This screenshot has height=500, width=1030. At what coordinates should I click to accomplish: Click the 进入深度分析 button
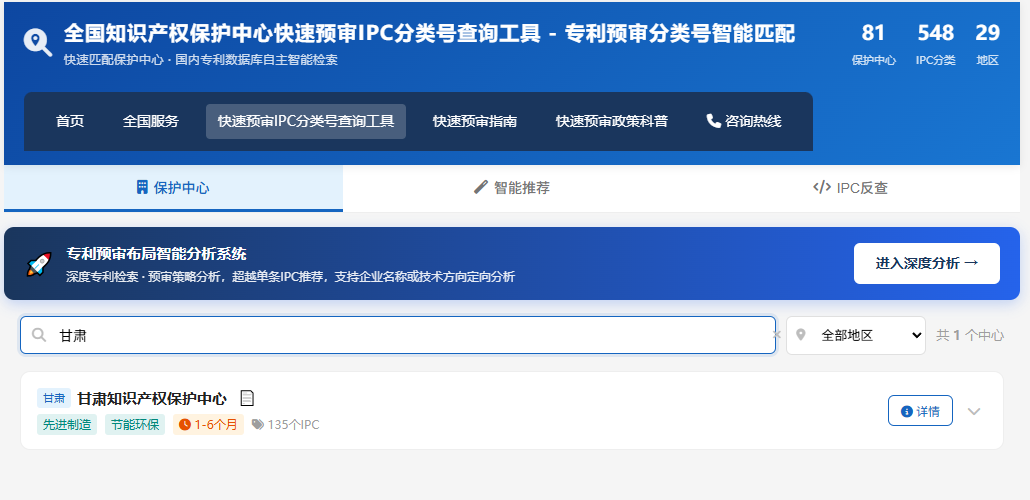(927, 263)
